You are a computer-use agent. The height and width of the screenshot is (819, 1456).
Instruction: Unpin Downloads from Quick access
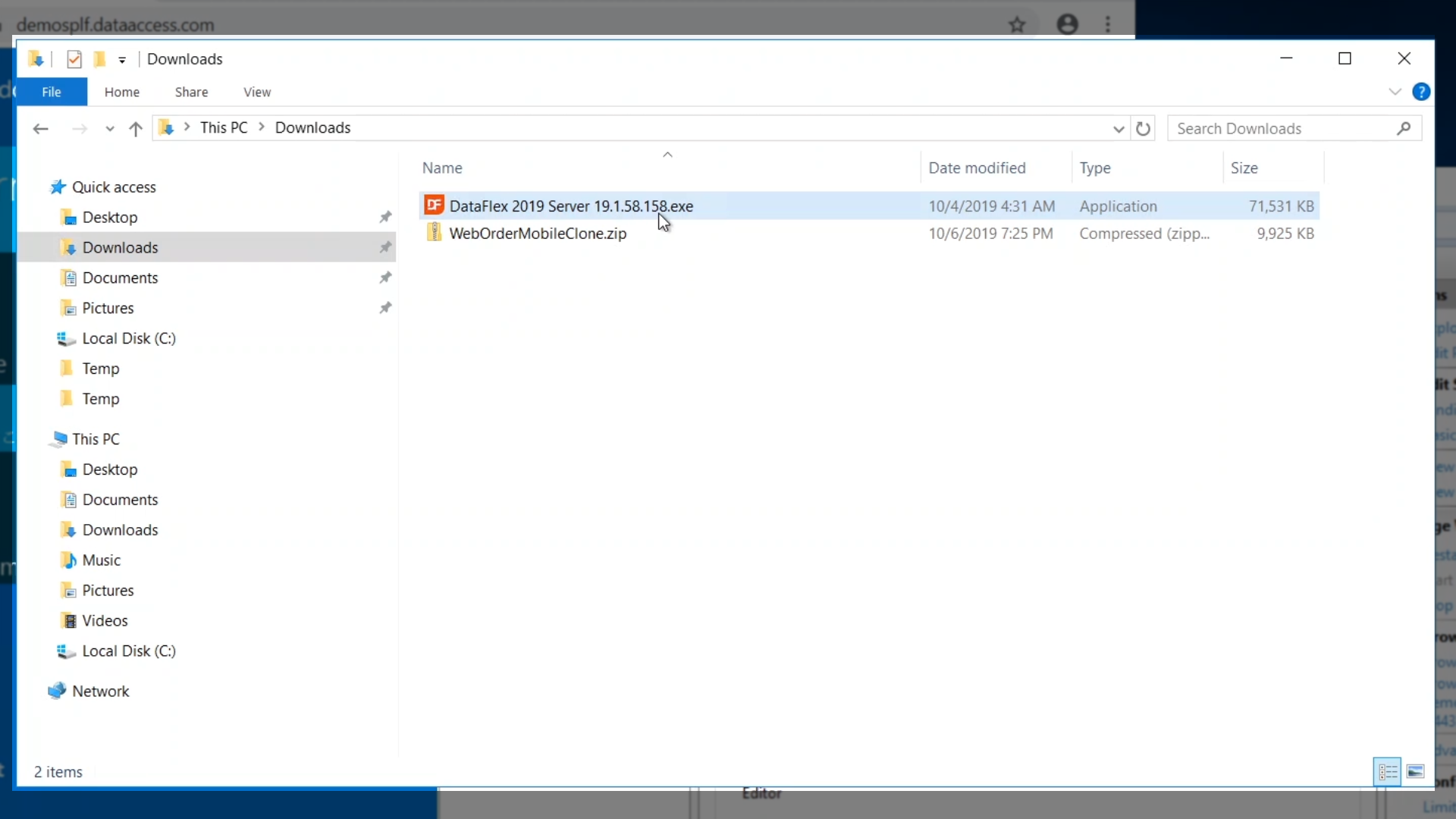tap(385, 247)
